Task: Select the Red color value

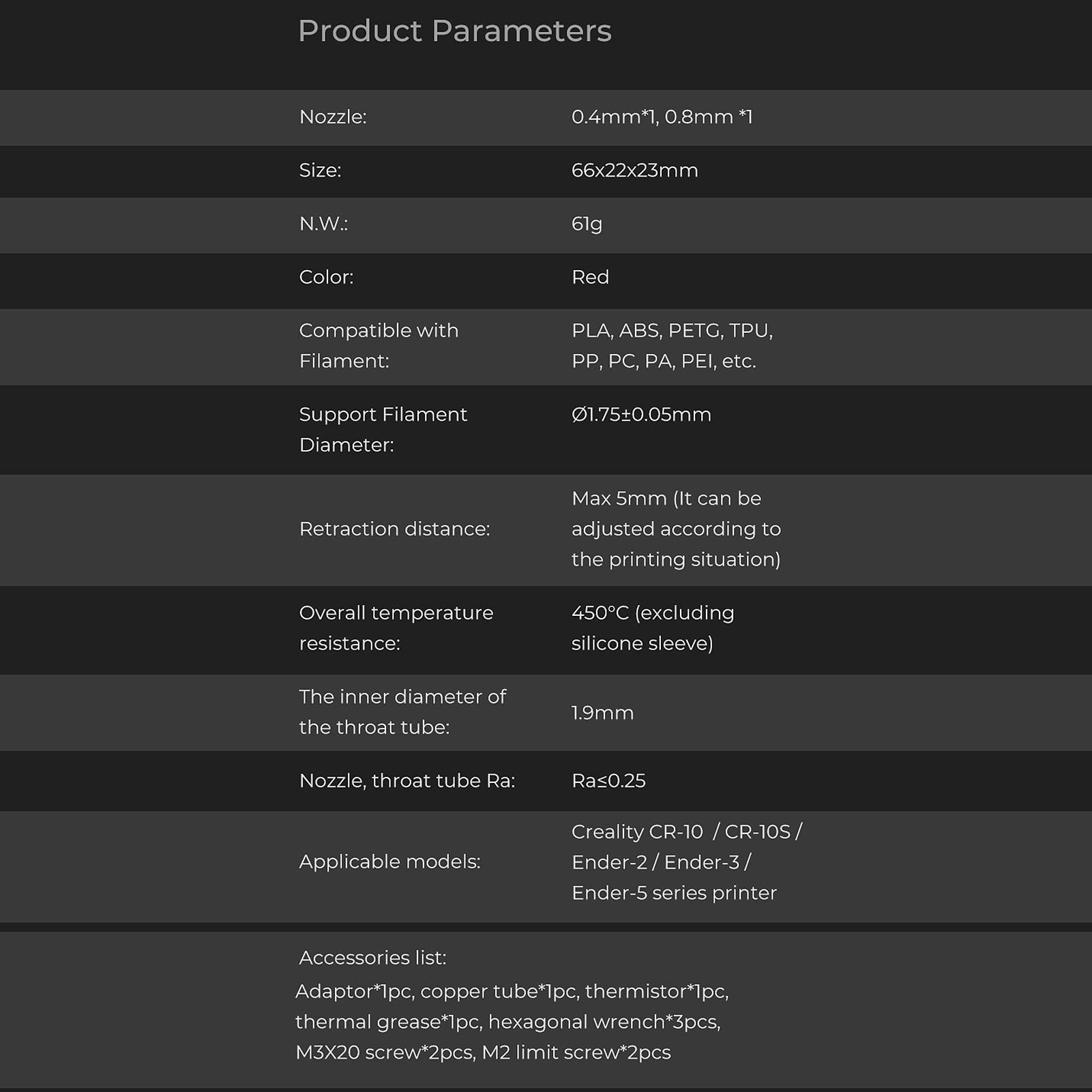Action: tap(590, 277)
